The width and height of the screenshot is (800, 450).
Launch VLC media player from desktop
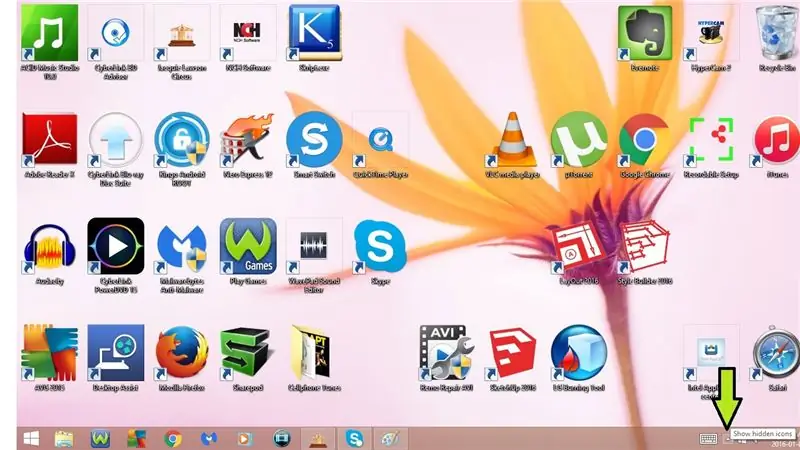(512, 140)
